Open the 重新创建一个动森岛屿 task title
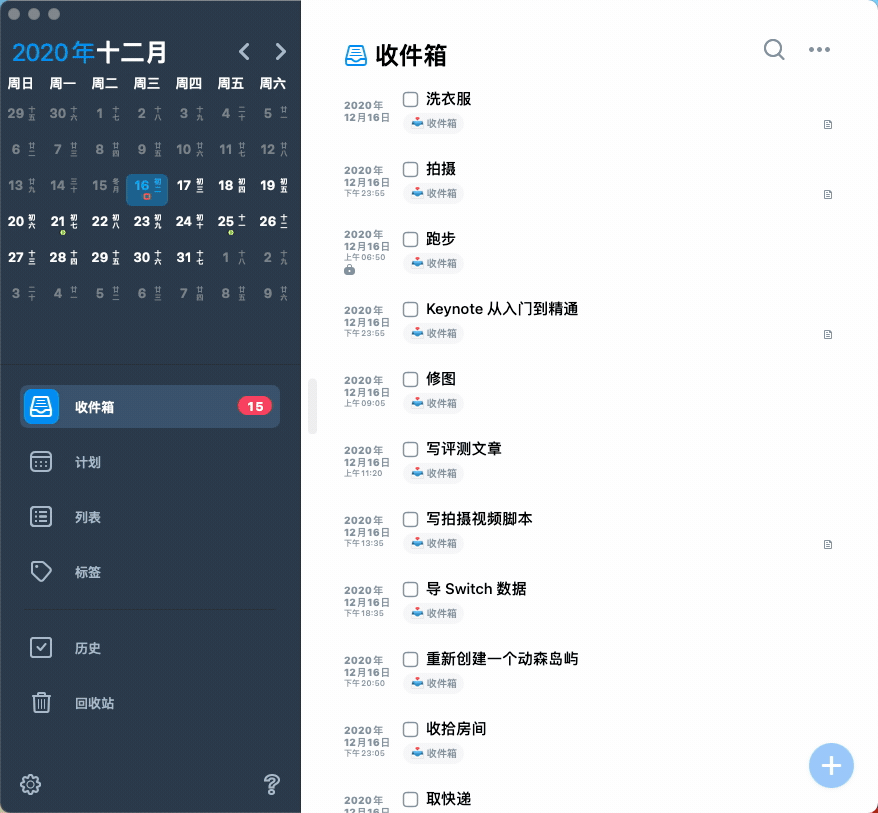The image size is (878, 813). tap(502, 659)
